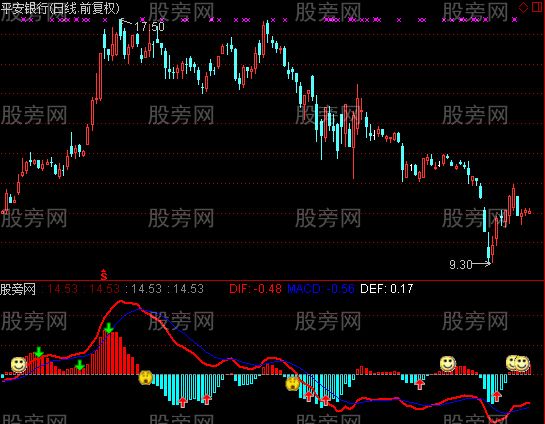Click the red up arrow below the lone smiley
The width and height of the screenshot is (545, 424).
[420, 384]
